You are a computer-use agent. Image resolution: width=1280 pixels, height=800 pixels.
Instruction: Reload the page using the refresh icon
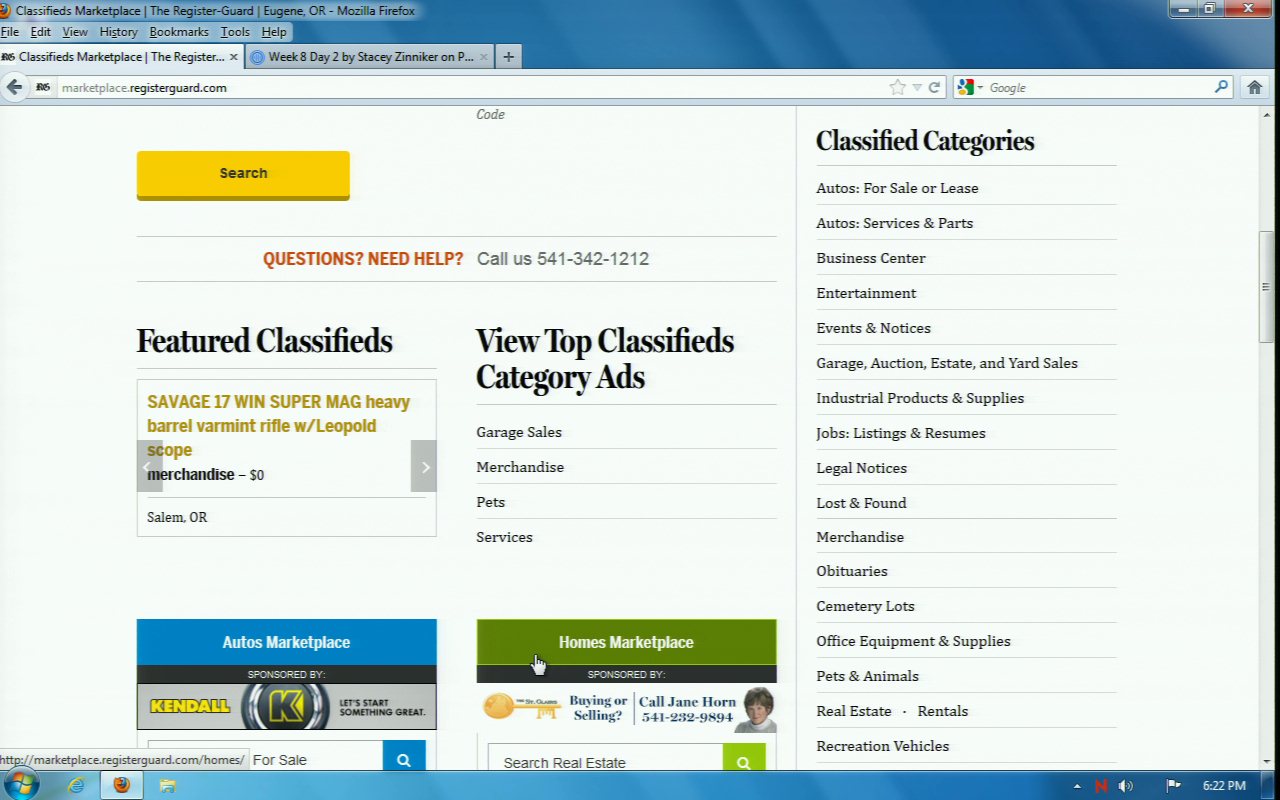(x=934, y=87)
